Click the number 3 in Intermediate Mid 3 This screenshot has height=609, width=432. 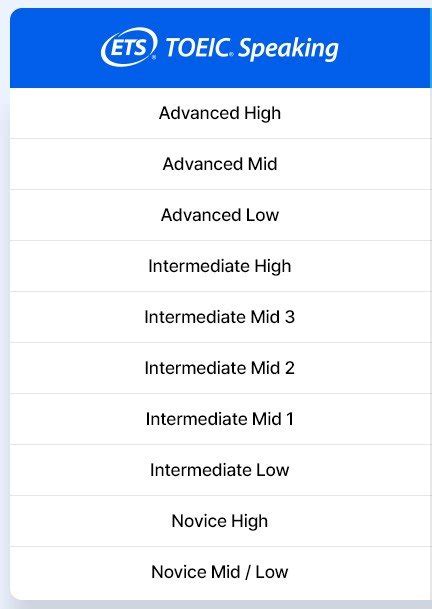click(290, 317)
